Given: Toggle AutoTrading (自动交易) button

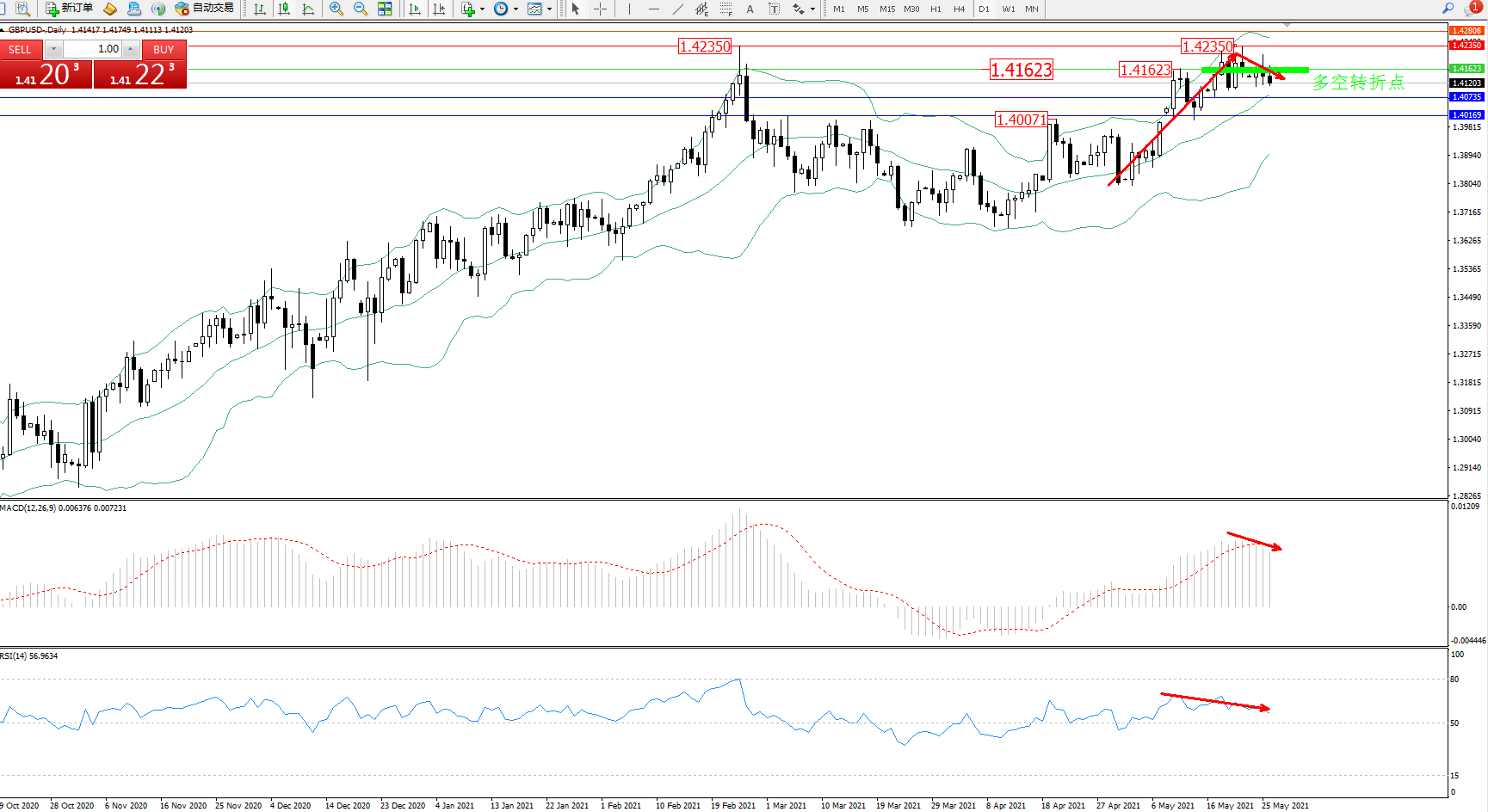Looking at the screenshot, I should (x=204, y=9).
